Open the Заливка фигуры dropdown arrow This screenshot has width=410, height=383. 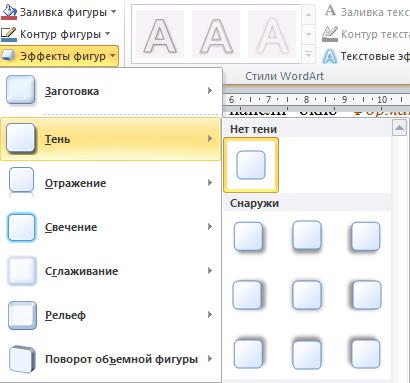[114, 12]
